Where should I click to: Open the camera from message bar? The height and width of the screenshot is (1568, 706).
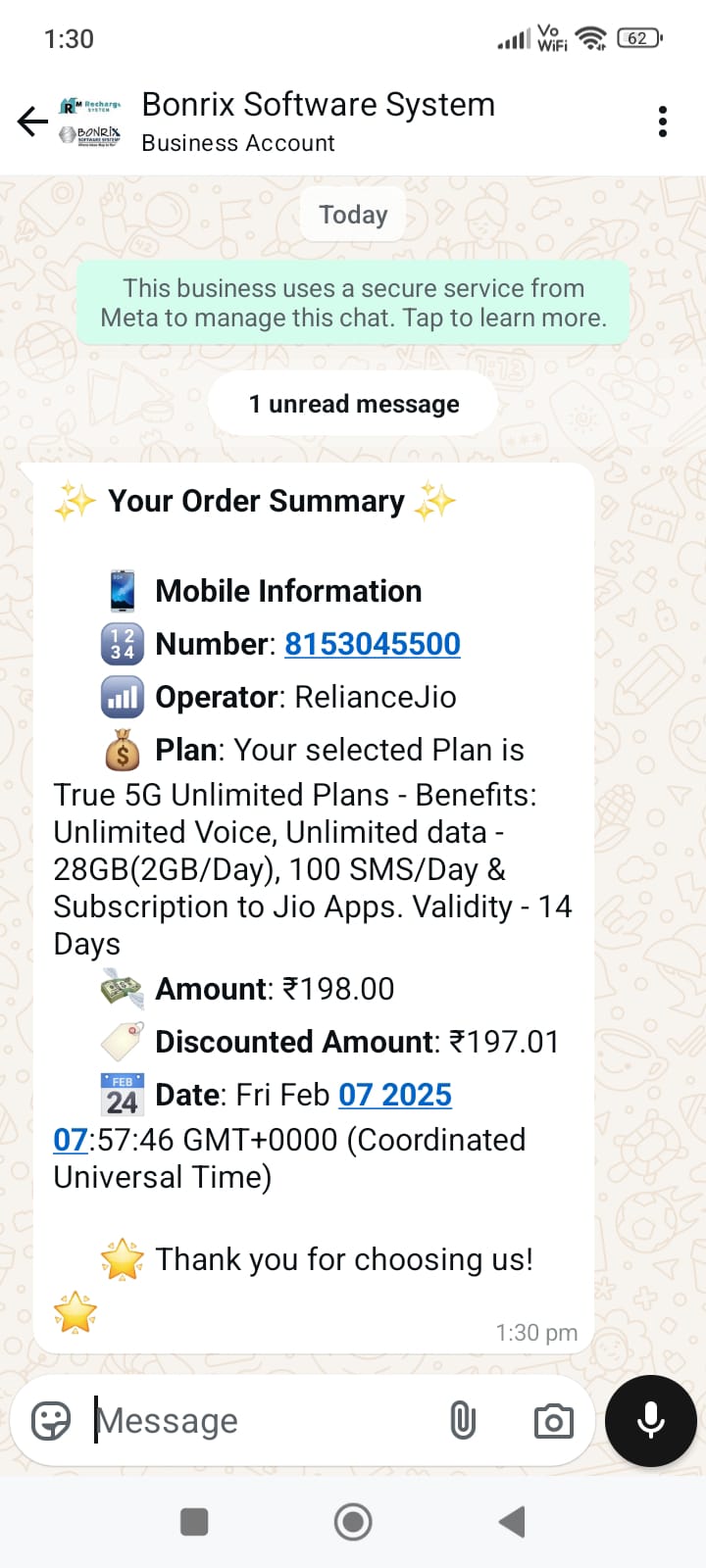click(x=553, y=1421)
